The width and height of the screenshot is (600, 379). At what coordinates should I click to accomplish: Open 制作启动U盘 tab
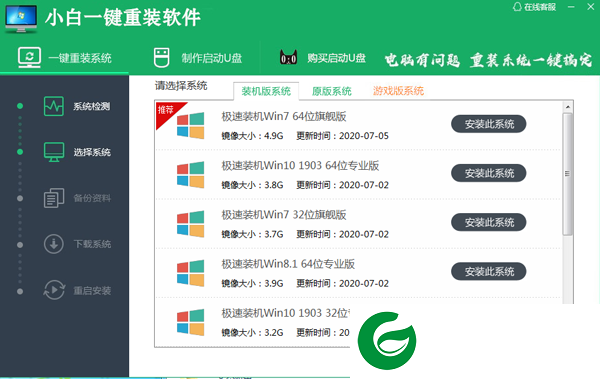pos(198,58)
